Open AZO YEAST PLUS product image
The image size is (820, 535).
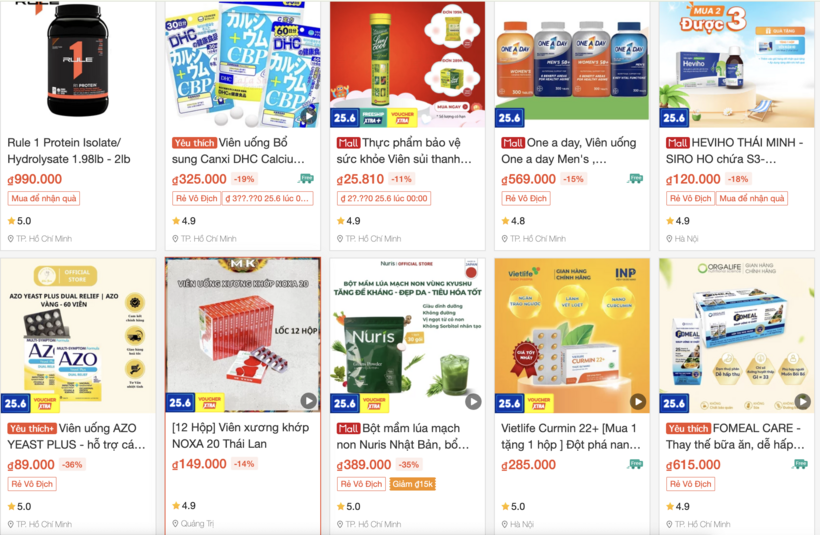(78, 335)
